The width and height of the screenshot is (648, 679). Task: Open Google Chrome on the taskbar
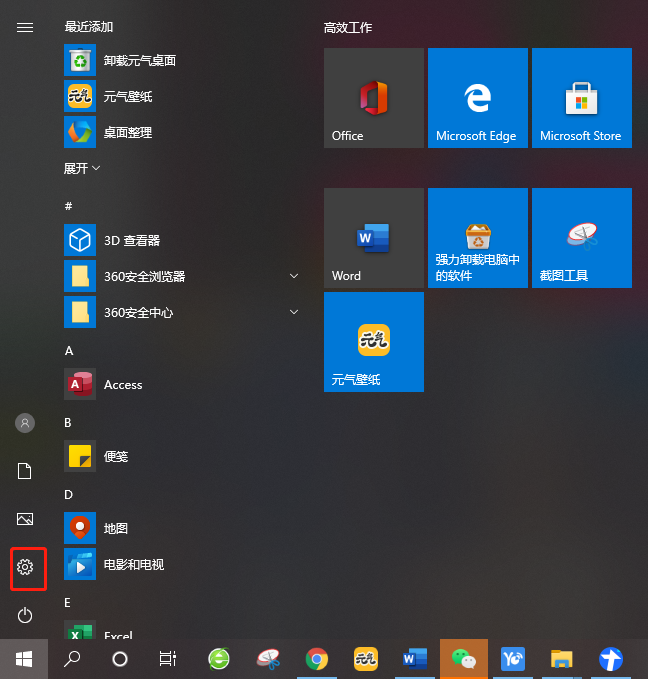pyautogui.click(x=317, y=659)
